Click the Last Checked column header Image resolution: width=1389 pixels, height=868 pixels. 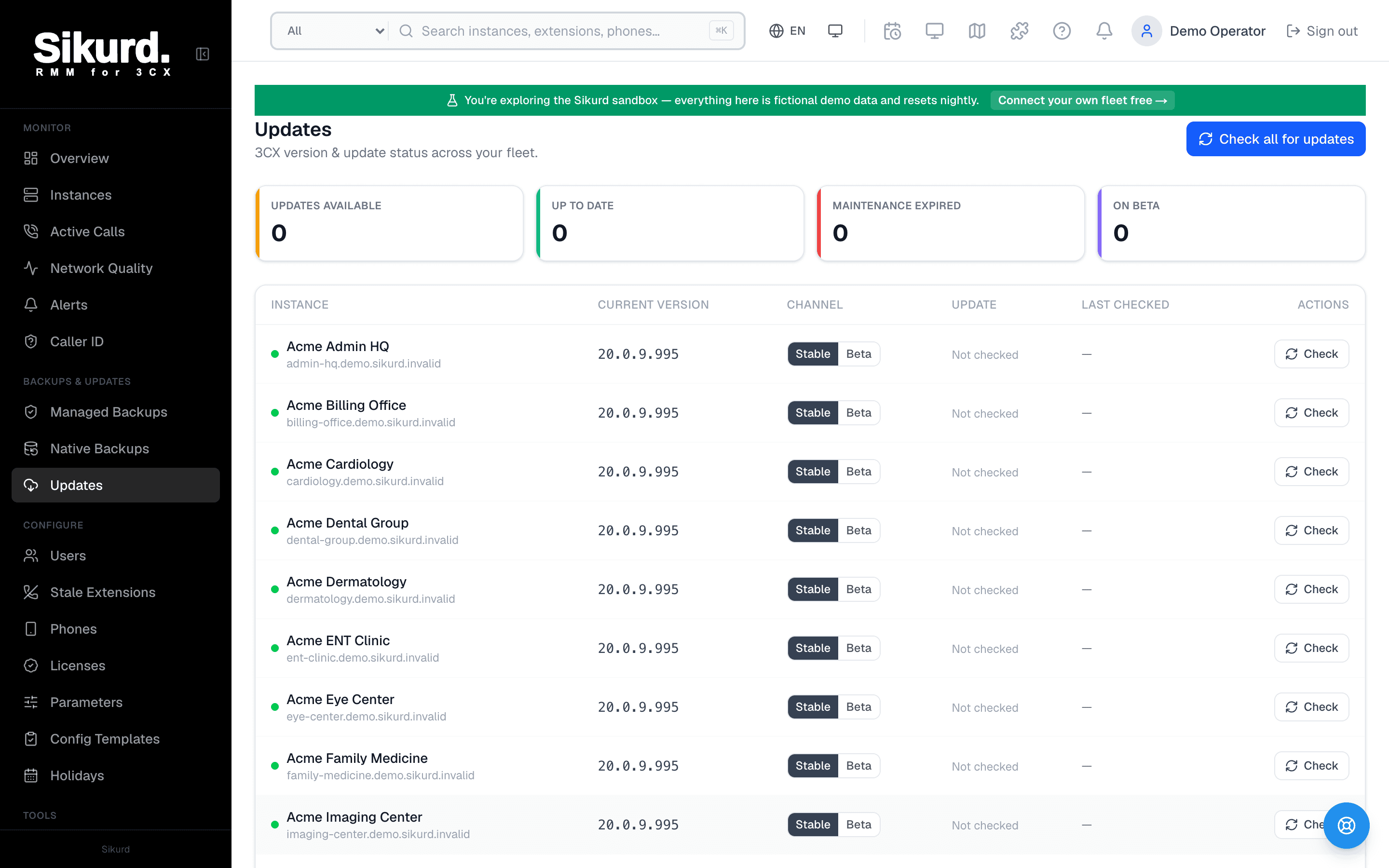pyautogui.click(x=1125, y=305)
